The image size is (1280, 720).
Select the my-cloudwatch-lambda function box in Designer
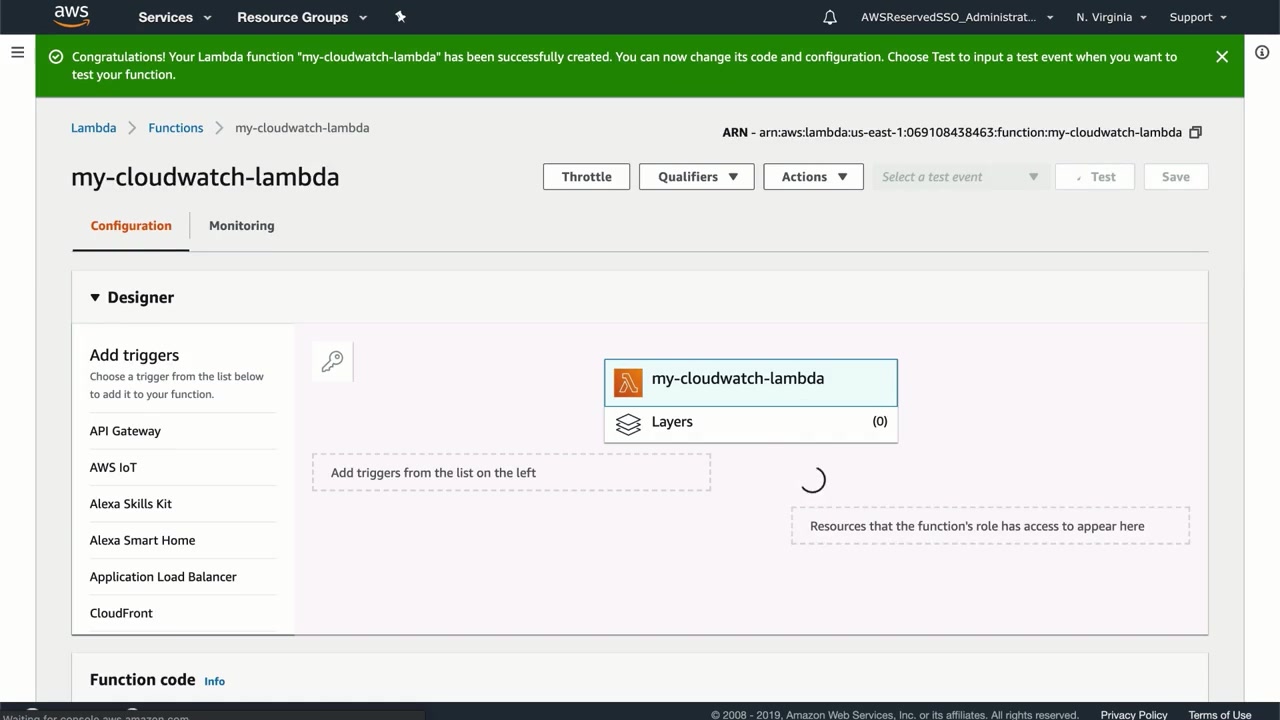751,383
